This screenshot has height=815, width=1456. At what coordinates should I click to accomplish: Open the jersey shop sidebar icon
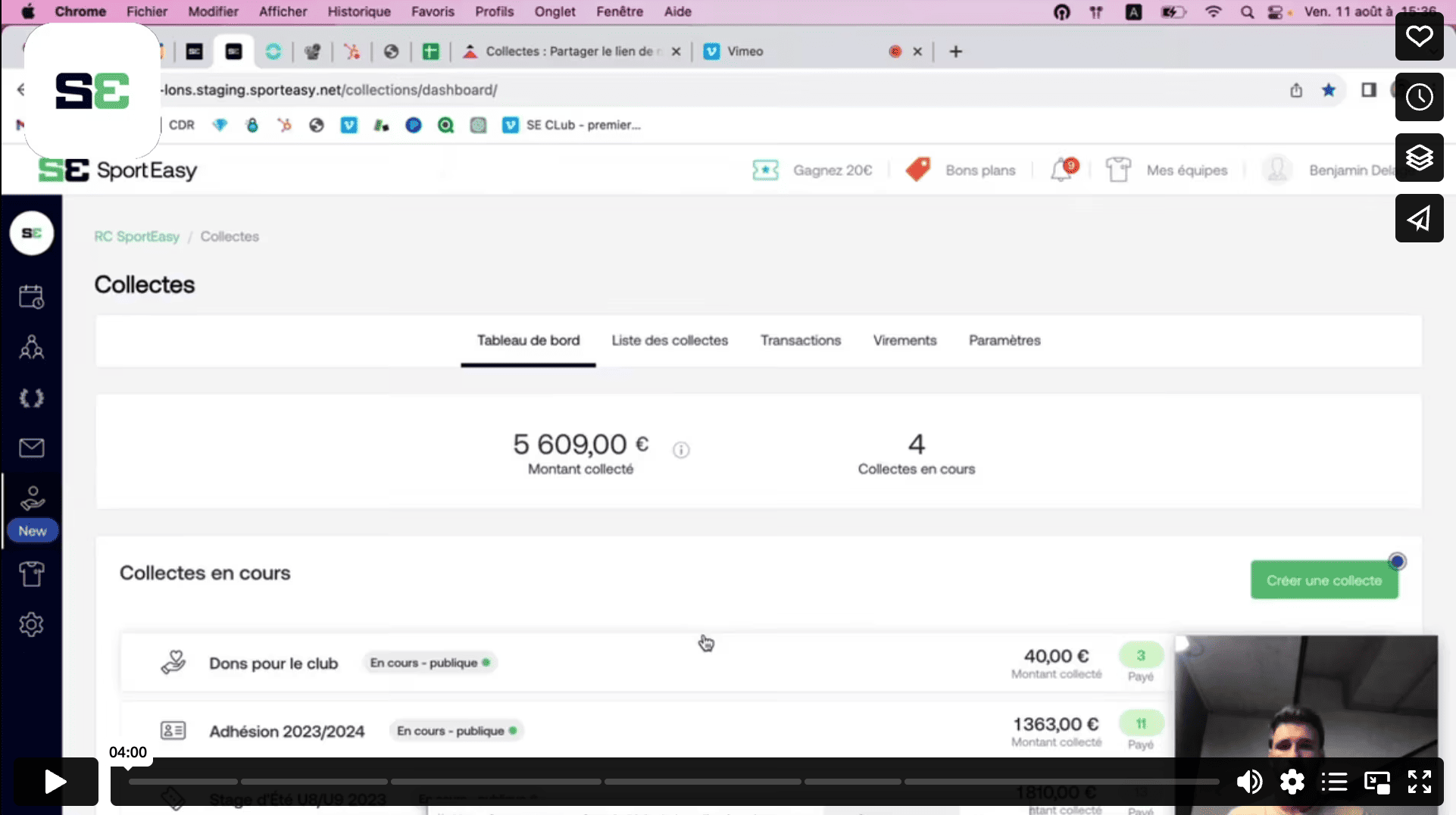coord(31,574)
